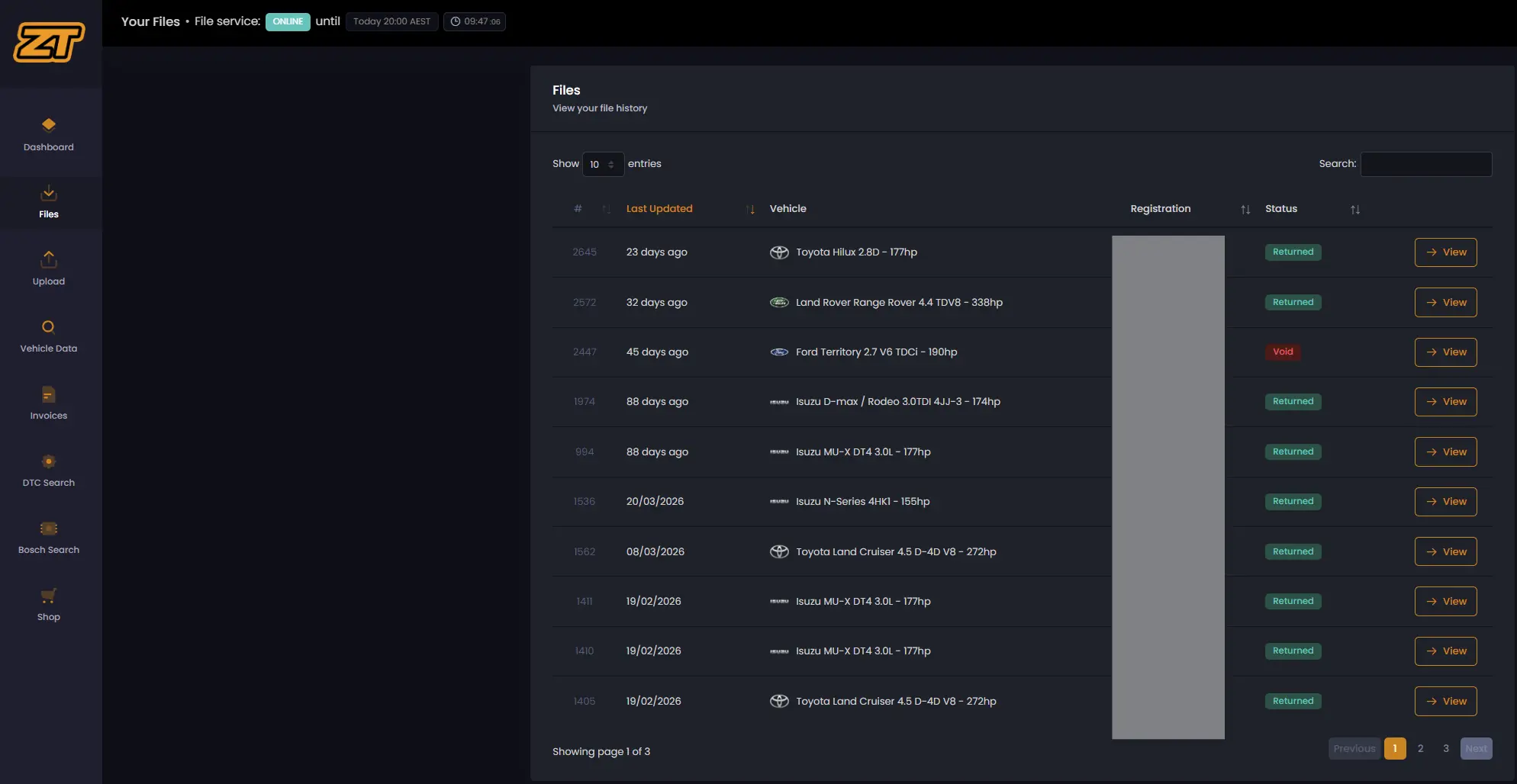Open the Show entries dropdown
The width and height of the screenshot is (1517, 784).
(603, 164)
